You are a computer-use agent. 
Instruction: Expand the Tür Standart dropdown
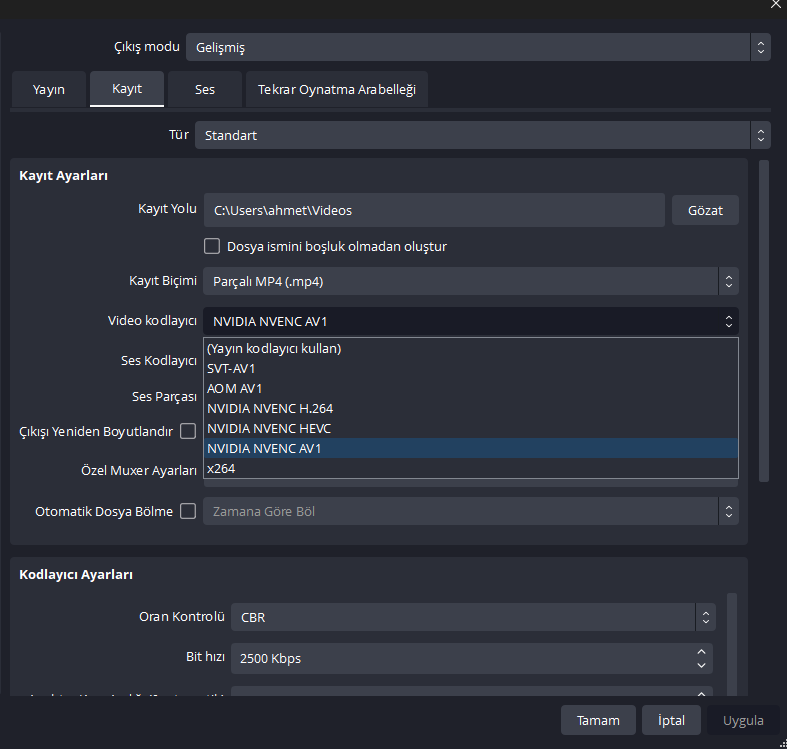click(x=482, y=135)
